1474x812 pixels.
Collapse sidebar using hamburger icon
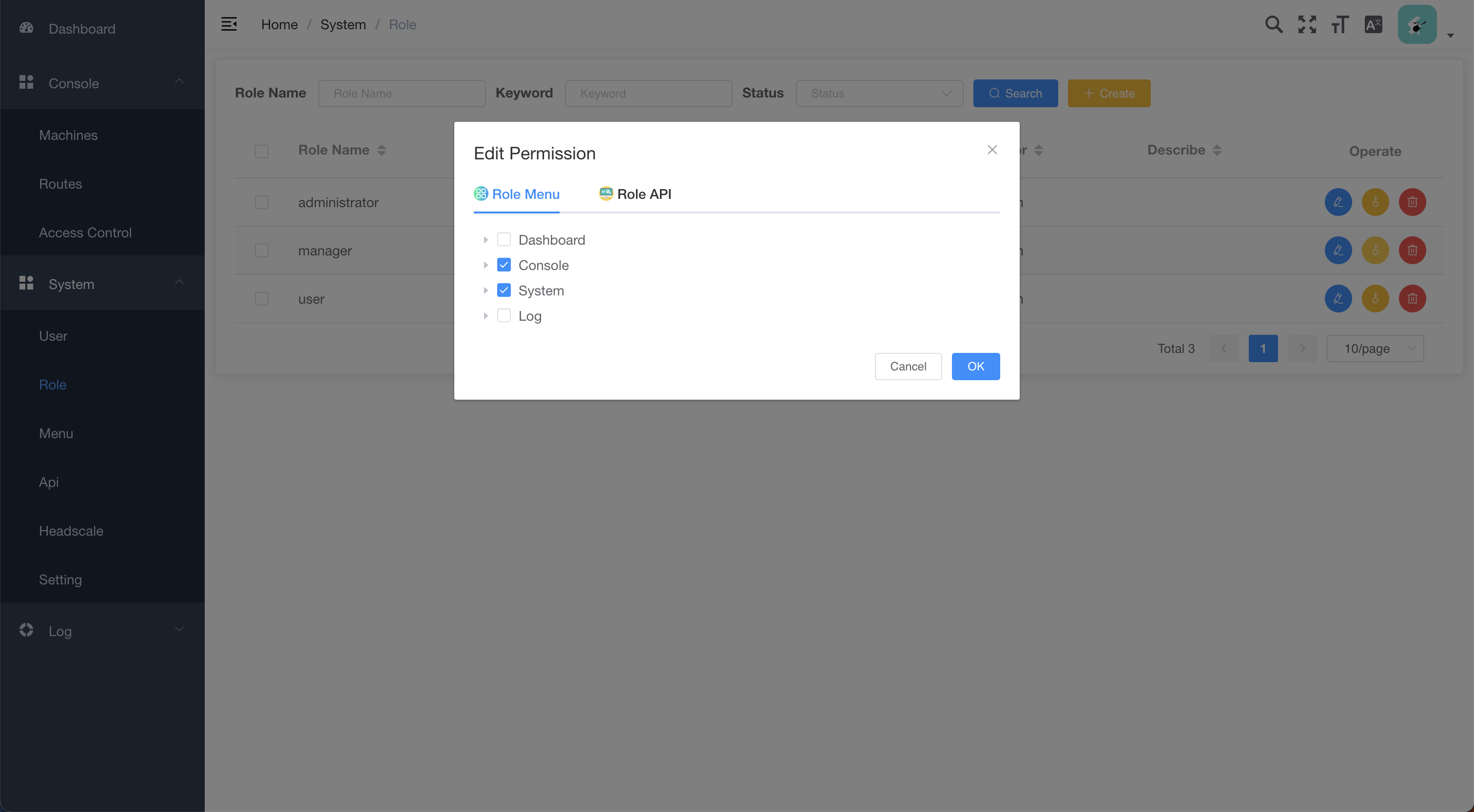pyautogui.click(x=229, y=24)
